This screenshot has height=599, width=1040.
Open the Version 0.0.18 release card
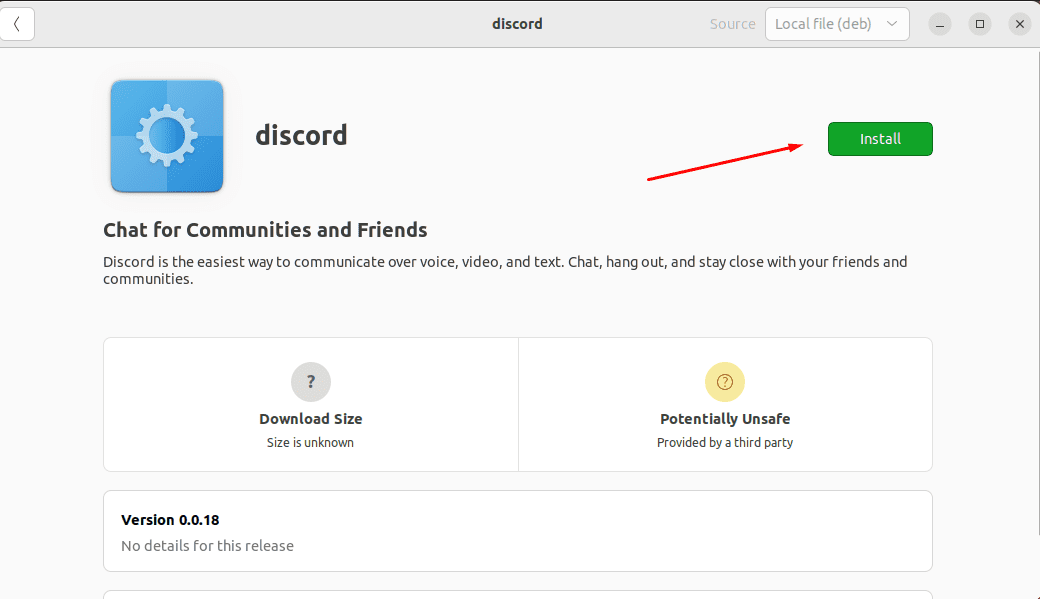[518, 531]
